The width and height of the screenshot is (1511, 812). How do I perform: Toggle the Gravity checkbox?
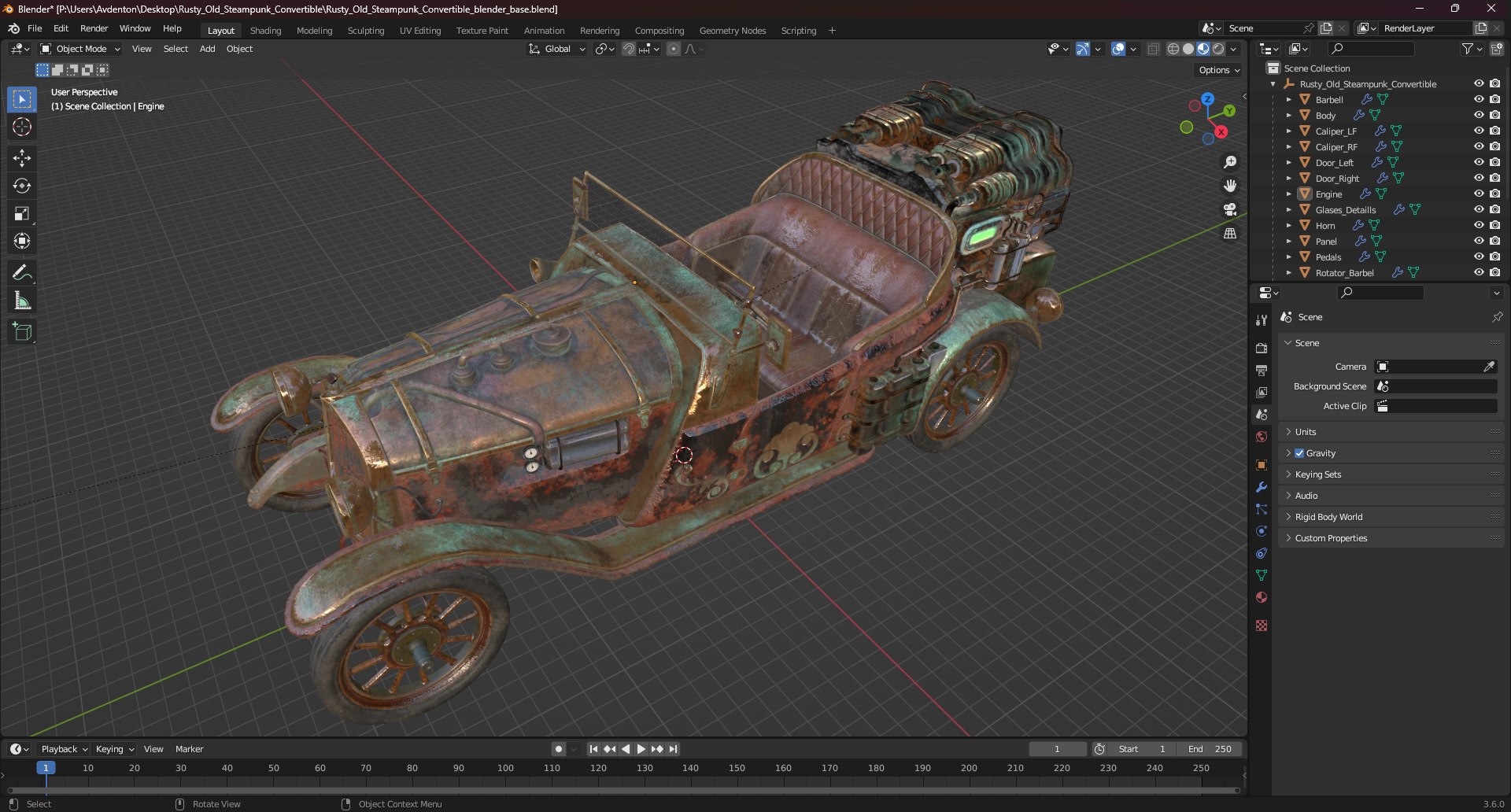coord(1299,453)
